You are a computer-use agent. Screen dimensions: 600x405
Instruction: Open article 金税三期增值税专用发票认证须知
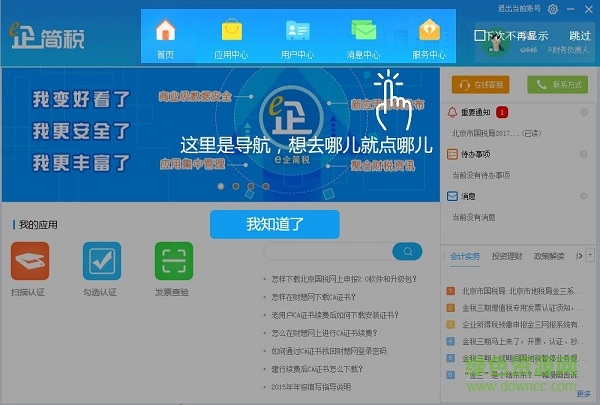pyautogui.click(x=523, y=307)
